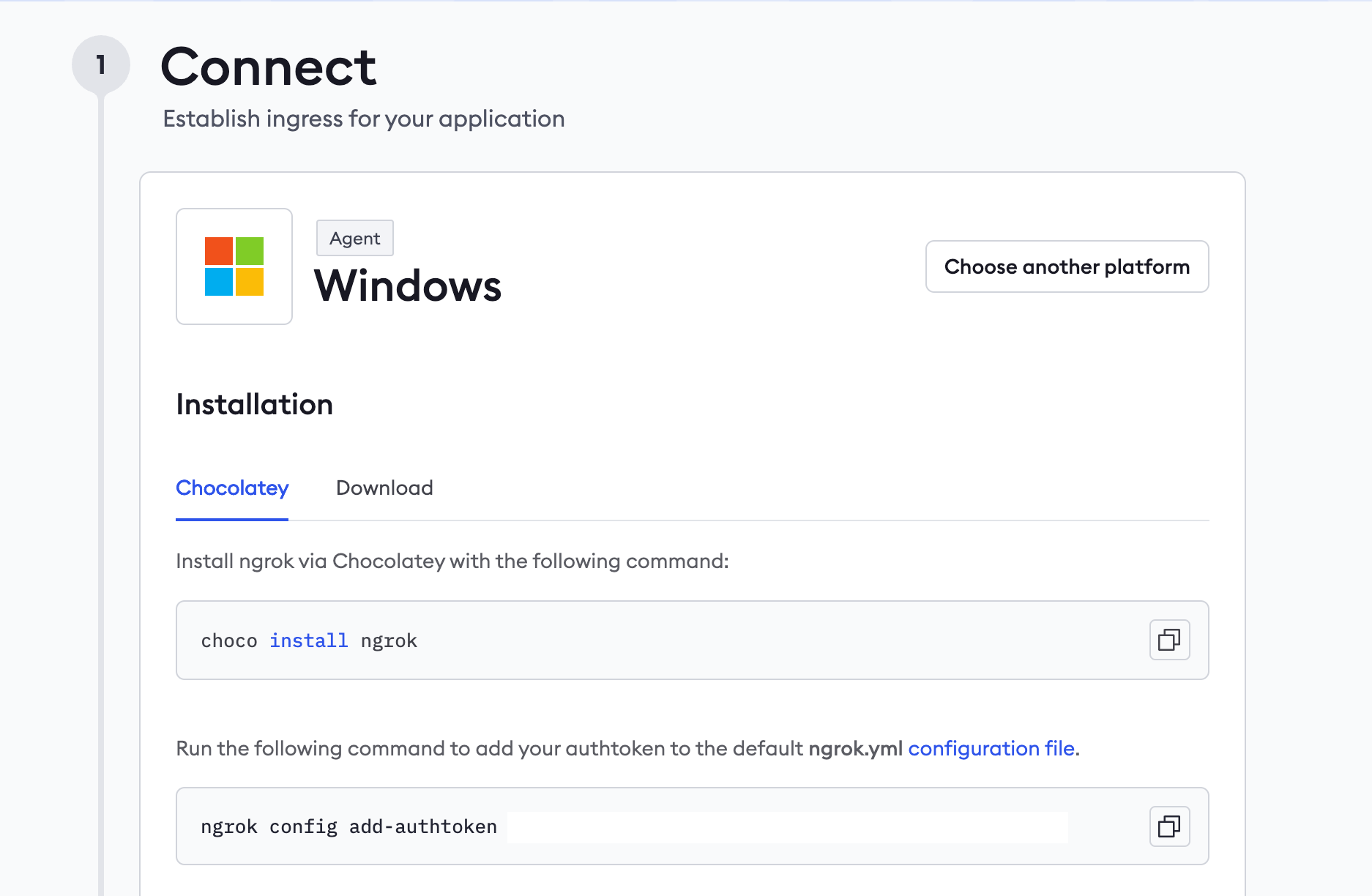
Task: Copy the add-authtoken command
Action: pyautogui.click(x=1169, y=826)
